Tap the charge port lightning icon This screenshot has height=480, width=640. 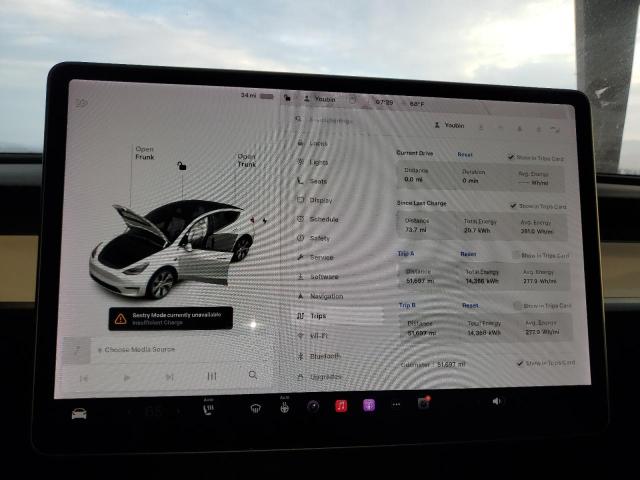[252, 219]
